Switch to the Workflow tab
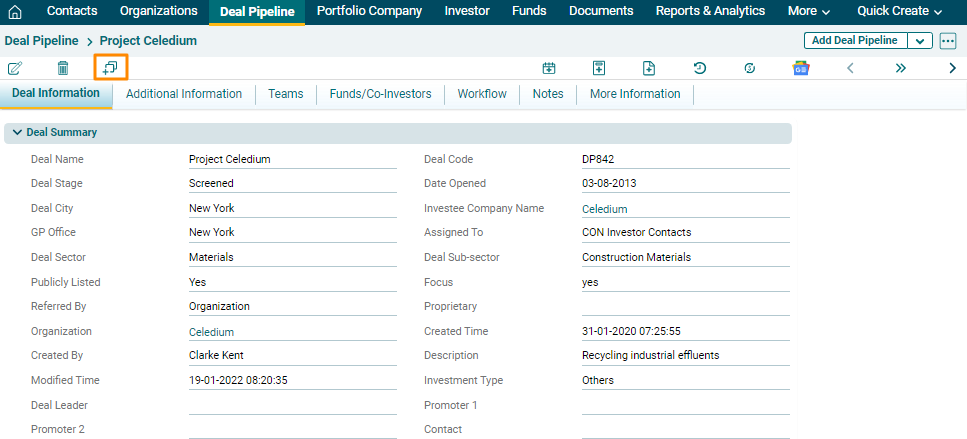 482,94
